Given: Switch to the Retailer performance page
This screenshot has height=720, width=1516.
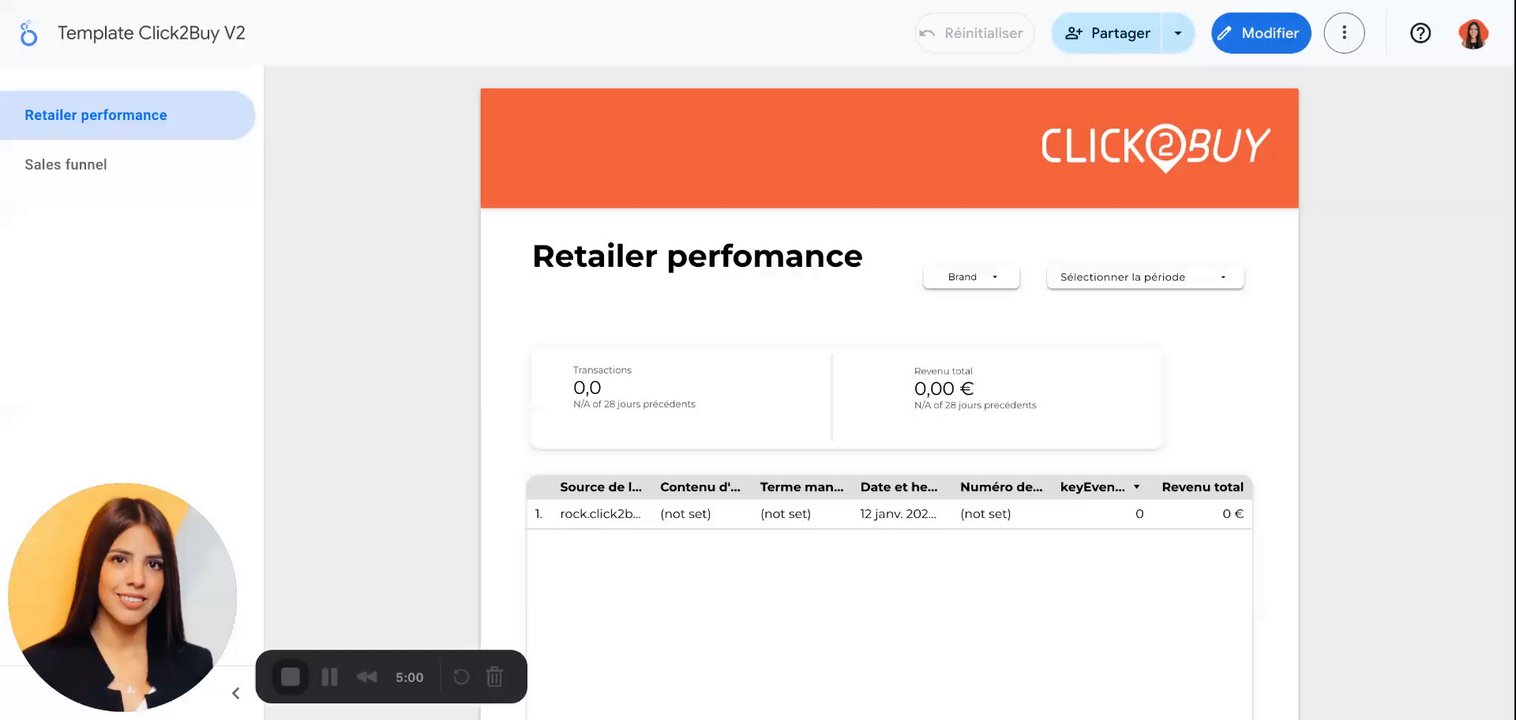Looking at the screenshot, I should click(128, 115).
